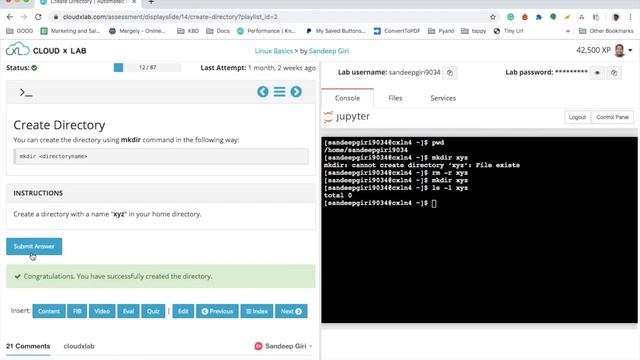Image resolution: width=640 pixels, height=360 pixels.
Task: Open the slide list hamburger icon
Action: [280, 91]
